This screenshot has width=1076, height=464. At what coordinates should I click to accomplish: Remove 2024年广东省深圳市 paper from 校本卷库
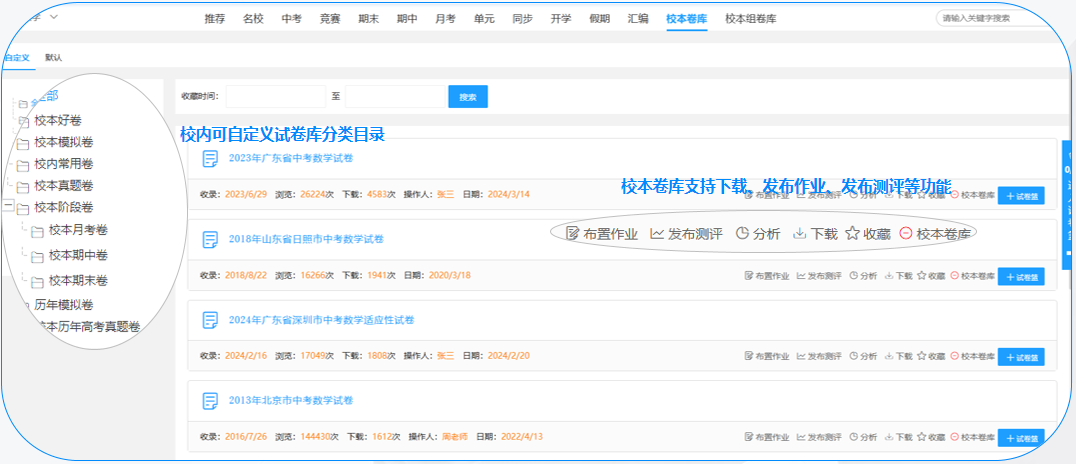972,356
